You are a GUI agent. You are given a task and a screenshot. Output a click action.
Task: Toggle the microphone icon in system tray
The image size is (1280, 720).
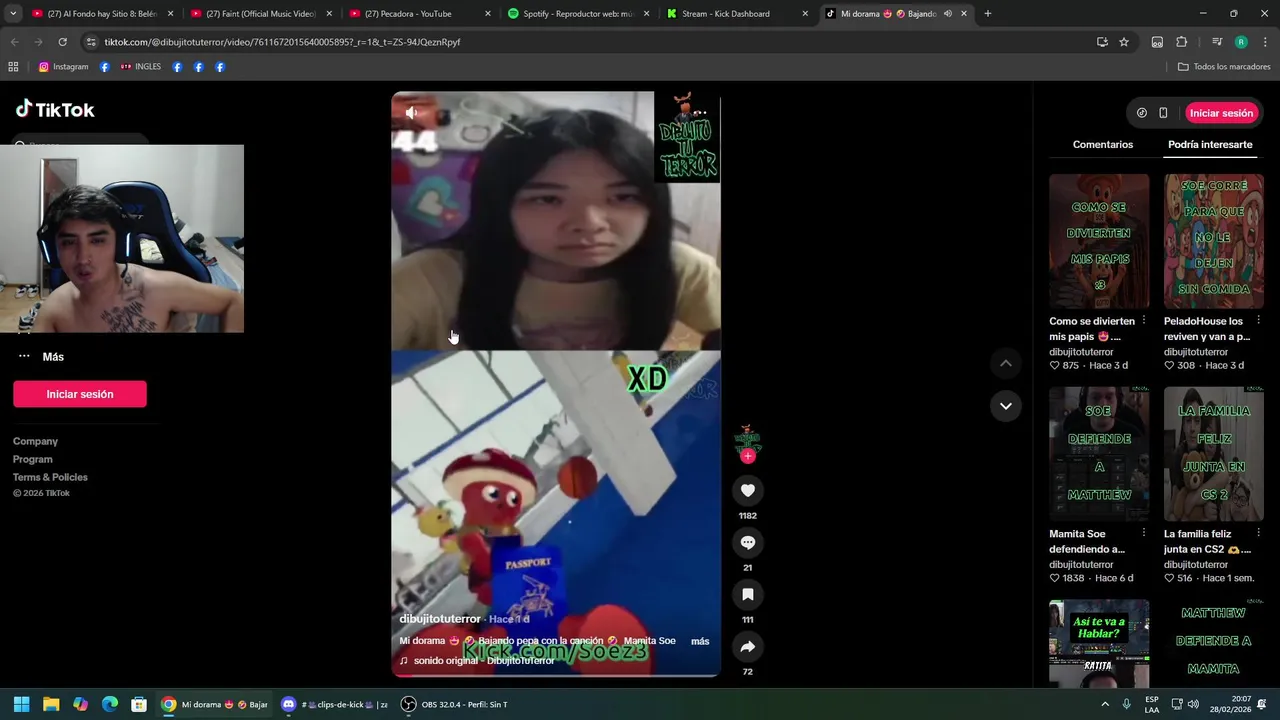click(1127, 704)
